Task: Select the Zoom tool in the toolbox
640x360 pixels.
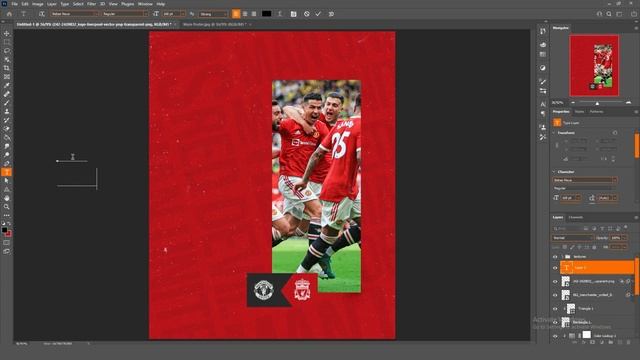Action: pyautogui.click(x=7, y=207)
